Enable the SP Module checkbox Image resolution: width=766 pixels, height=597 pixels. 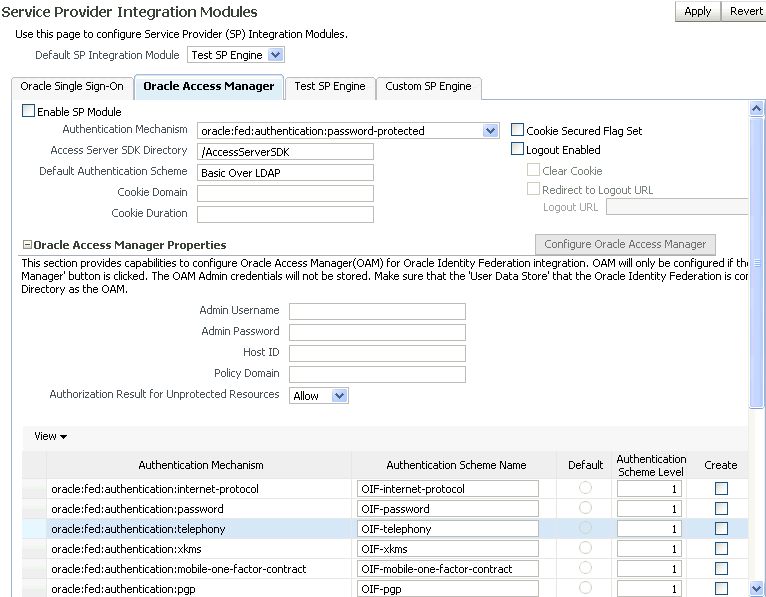(28, 112)
